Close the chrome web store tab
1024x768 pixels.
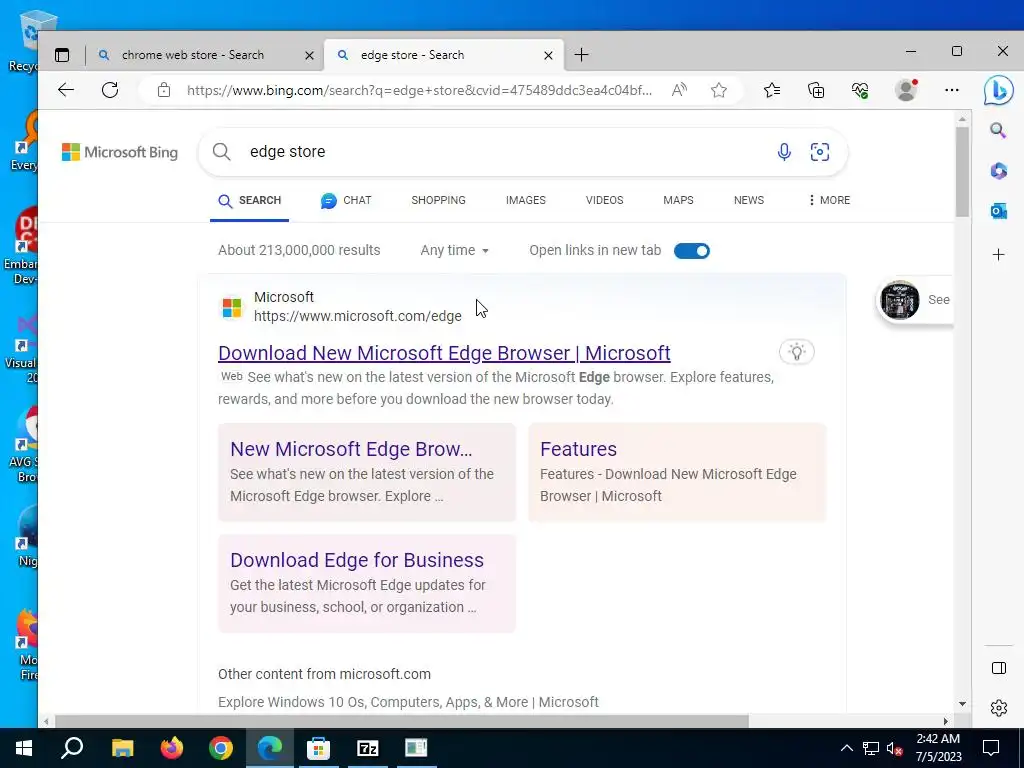click(310, 56)
